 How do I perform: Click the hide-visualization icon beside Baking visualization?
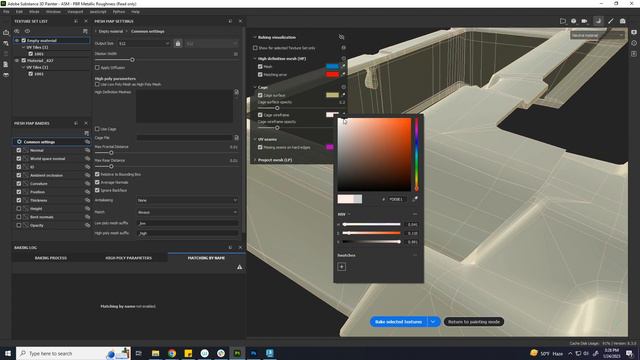click(x=342, y=37)
